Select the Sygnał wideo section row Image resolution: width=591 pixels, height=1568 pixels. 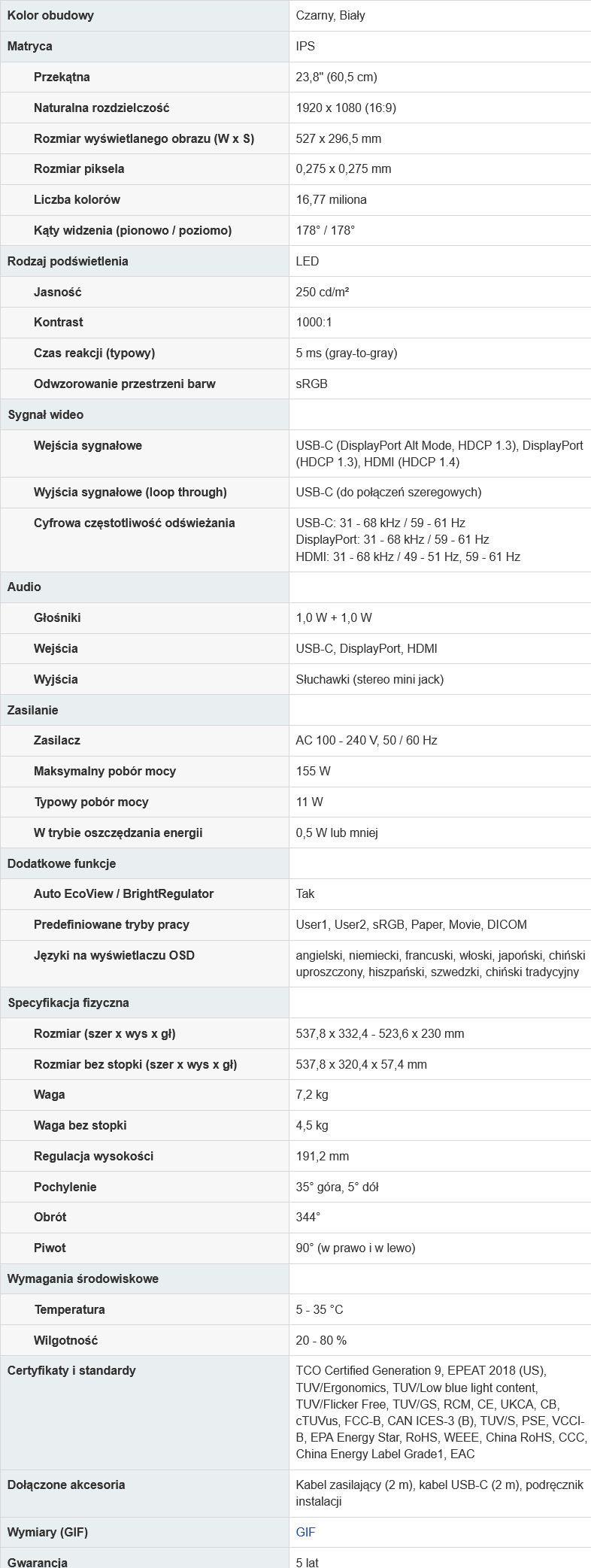pos(46,414)
